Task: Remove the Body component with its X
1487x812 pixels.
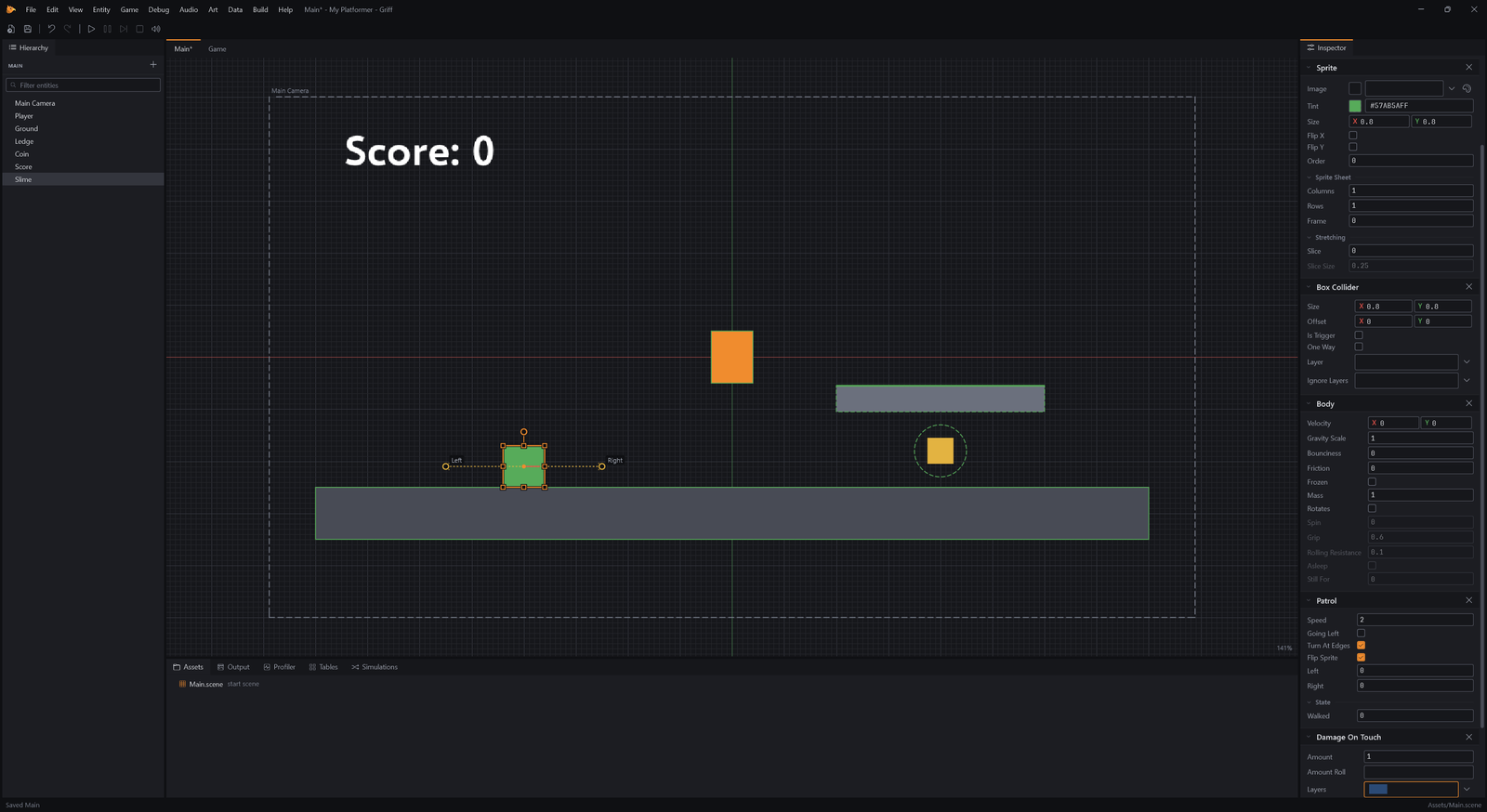Action: pyautogui.click(x=1468, y=403)
